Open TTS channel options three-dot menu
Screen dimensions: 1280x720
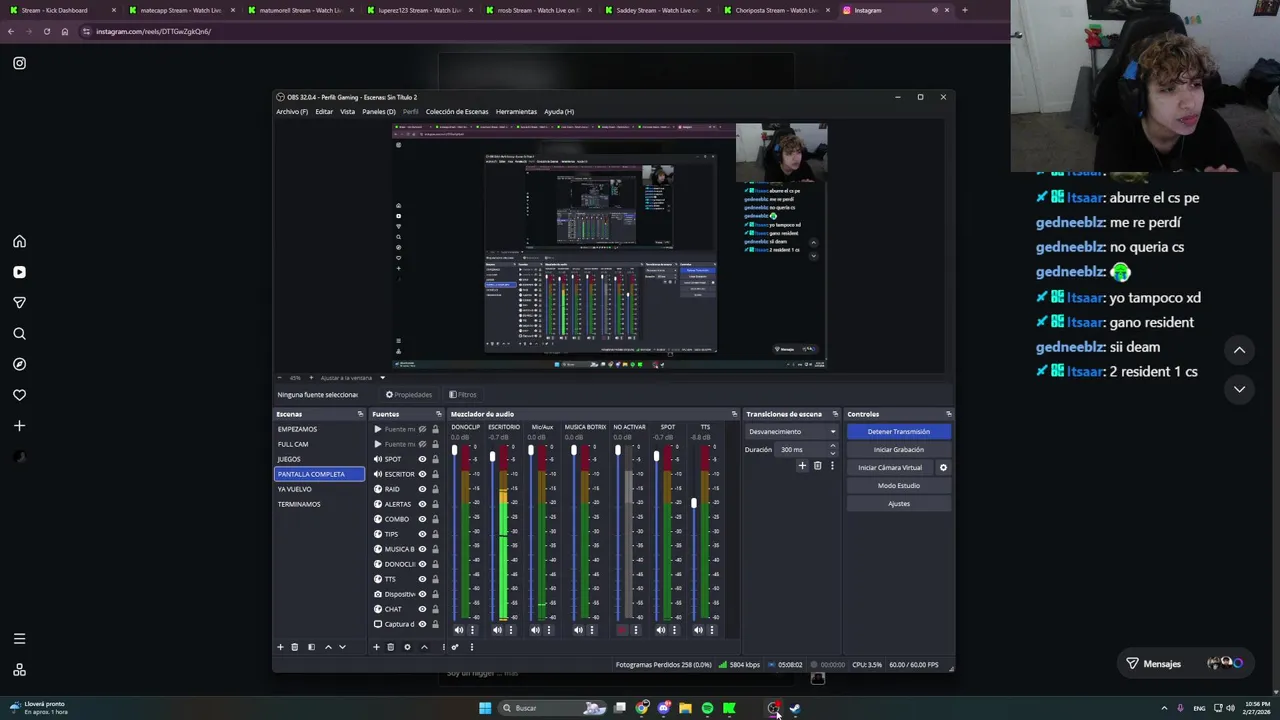(711, 630)
